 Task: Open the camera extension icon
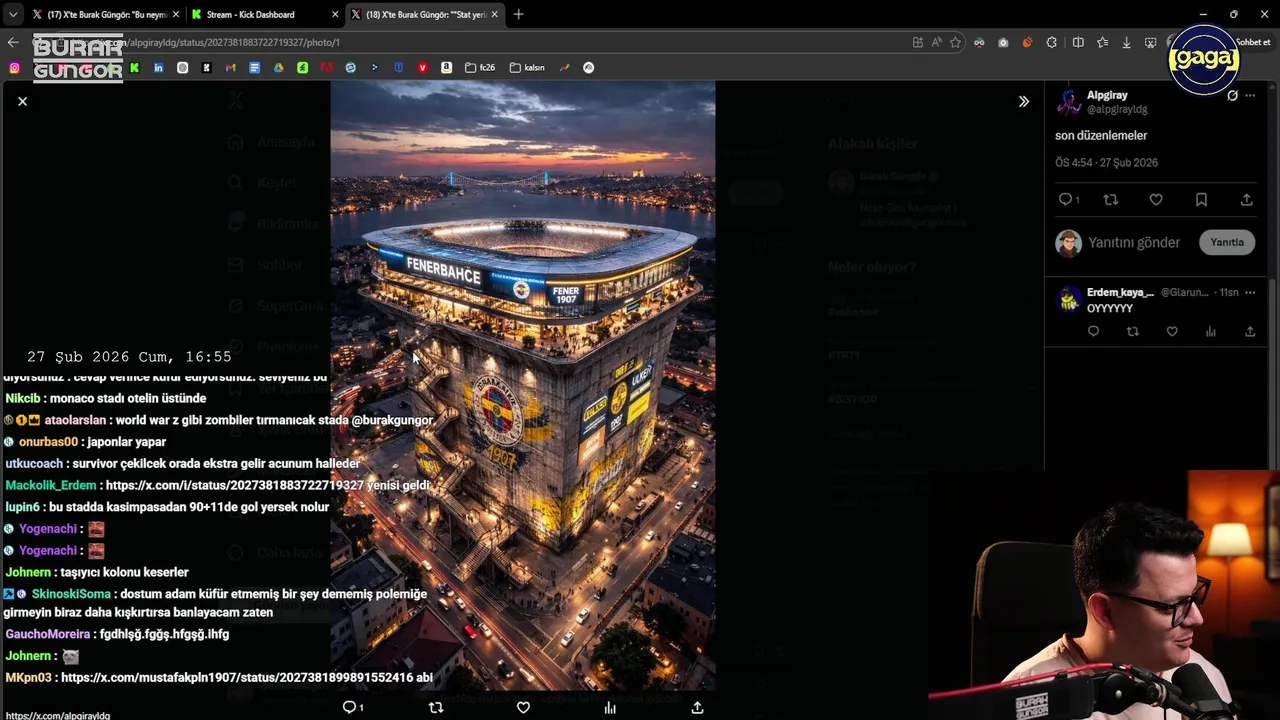pyautogui.click(x=1003, y=42)
